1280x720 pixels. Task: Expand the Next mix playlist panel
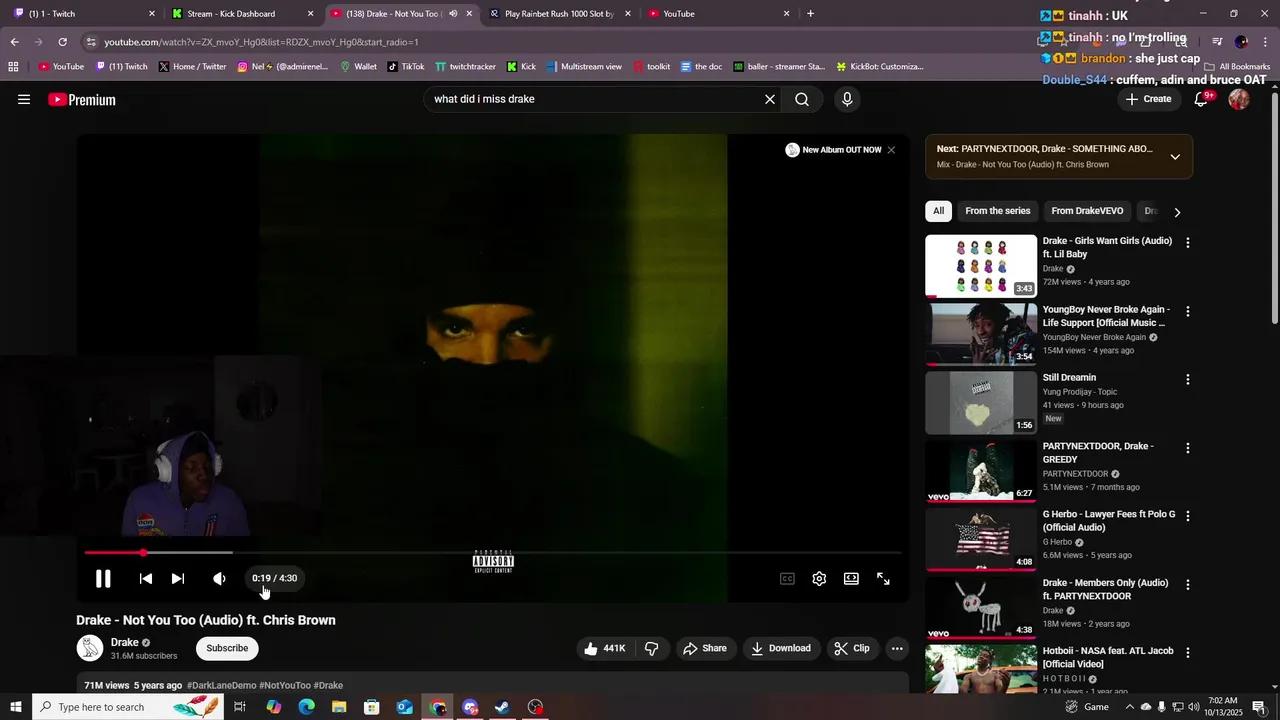coord(1175,157)
